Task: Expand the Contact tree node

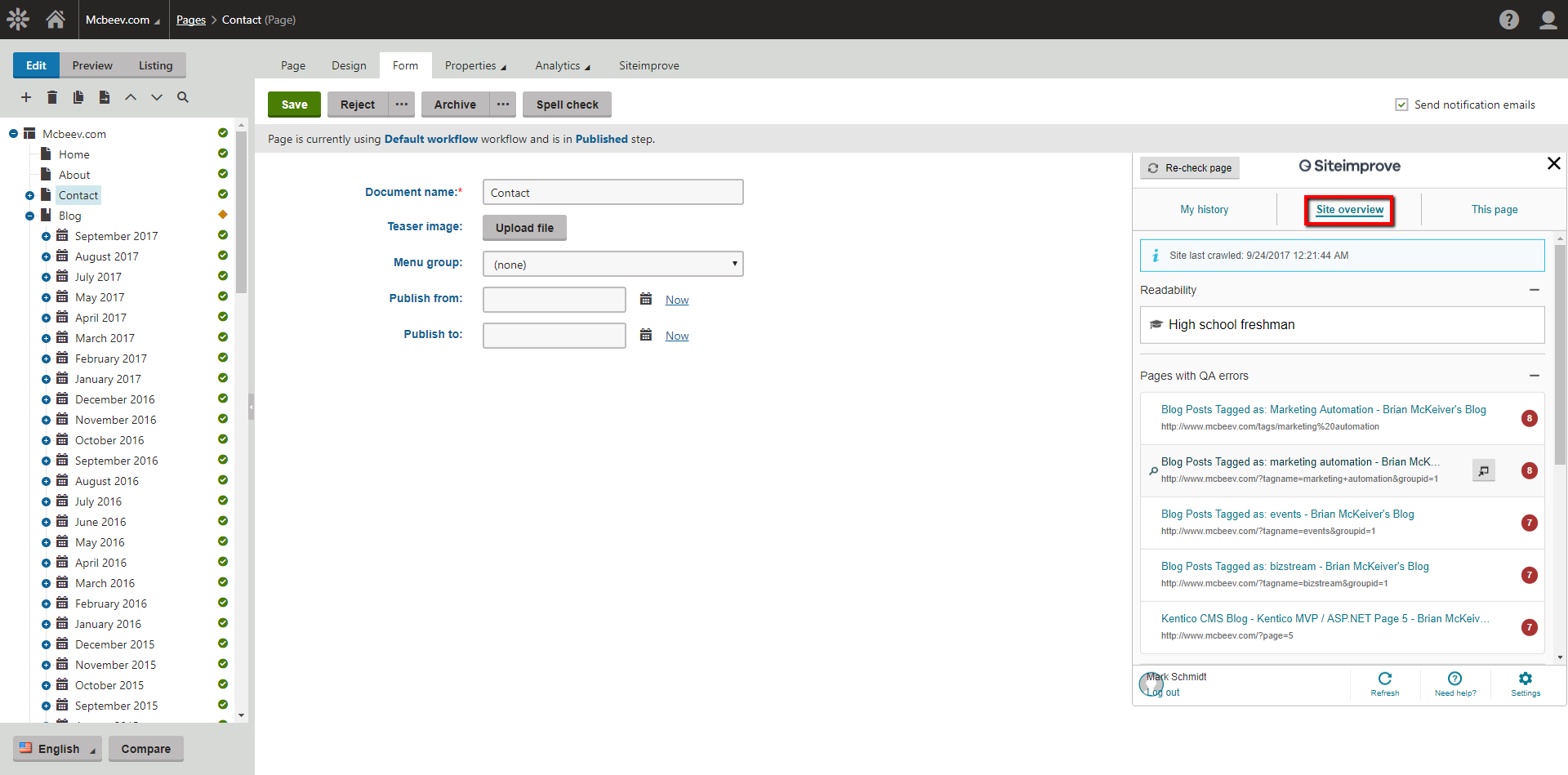Action: pyautogui.click(x=29, y=195)
